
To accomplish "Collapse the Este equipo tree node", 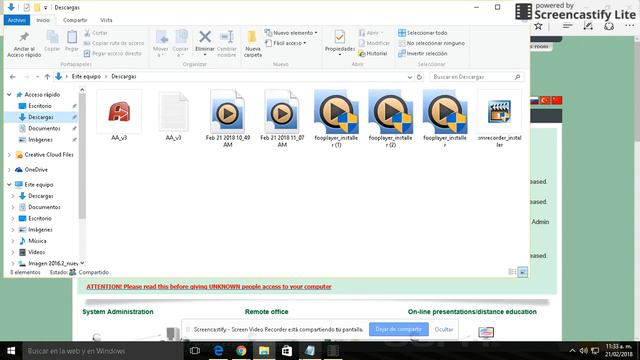I will click(9, 184).
